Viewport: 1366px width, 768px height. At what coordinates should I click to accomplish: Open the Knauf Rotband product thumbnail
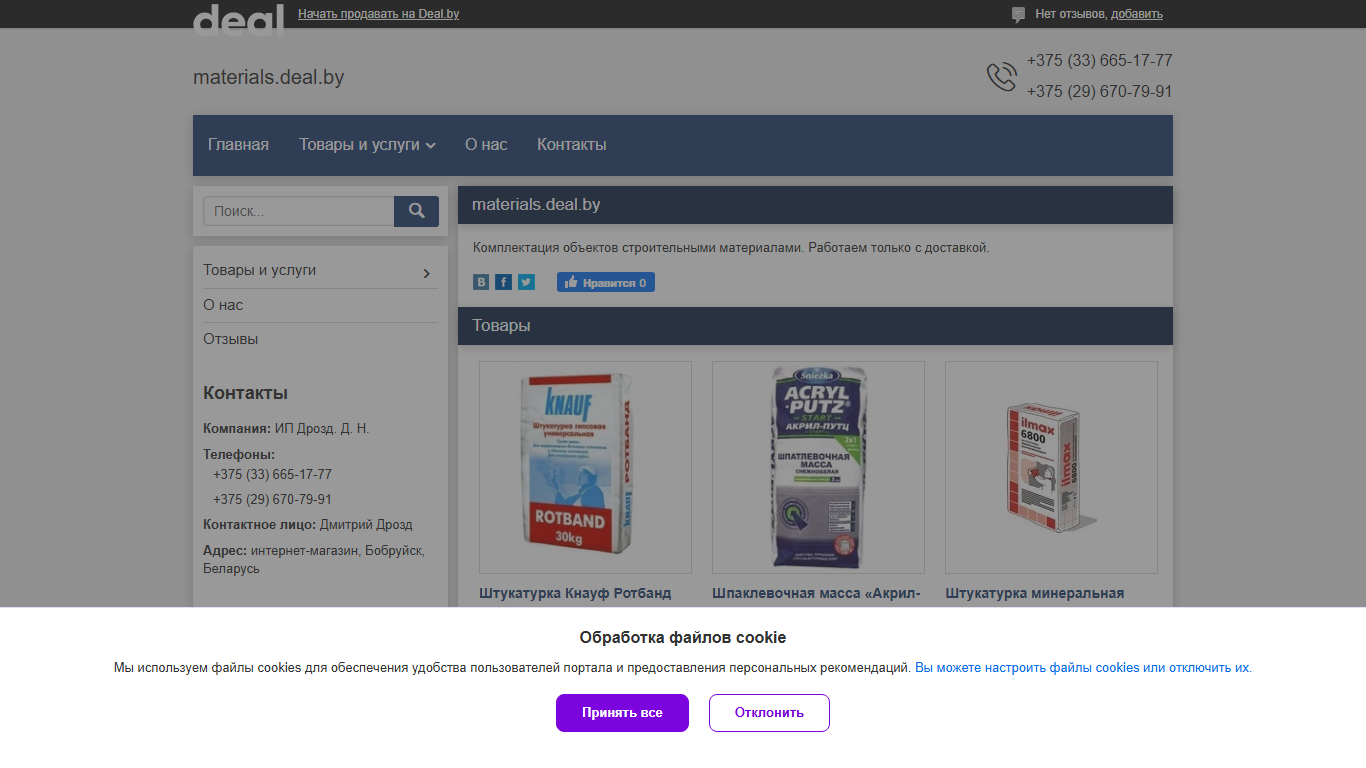pos(585,467)
